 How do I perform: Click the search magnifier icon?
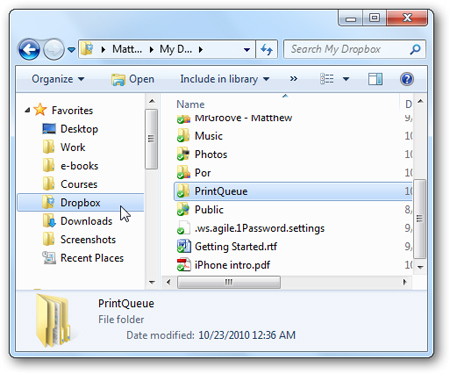(x=415, y=50)
